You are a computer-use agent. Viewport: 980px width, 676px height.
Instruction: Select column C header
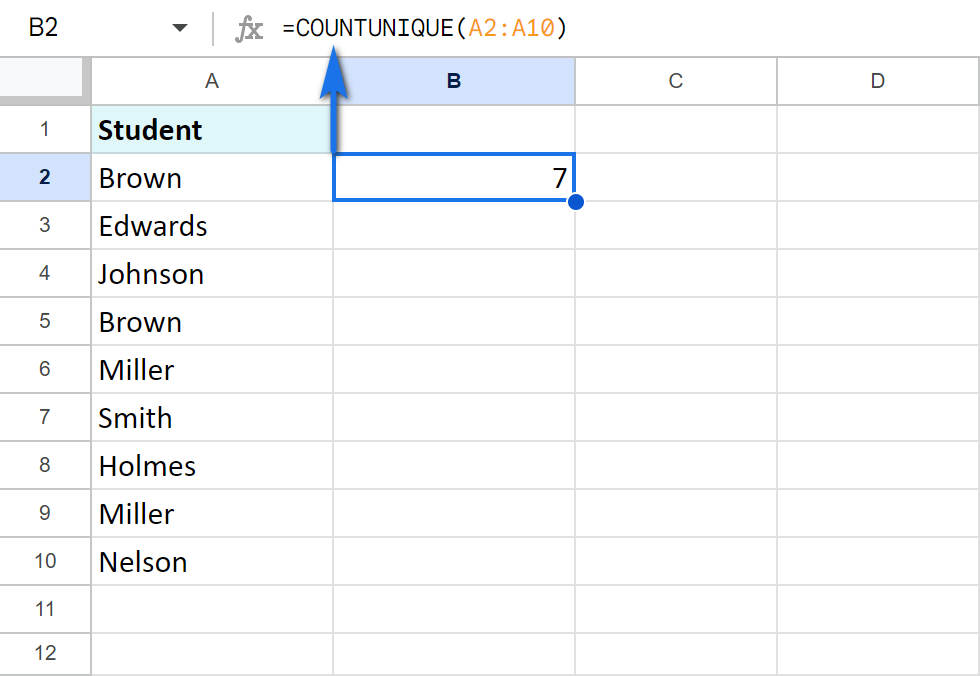pyautogui.click(x=675, y=81)
